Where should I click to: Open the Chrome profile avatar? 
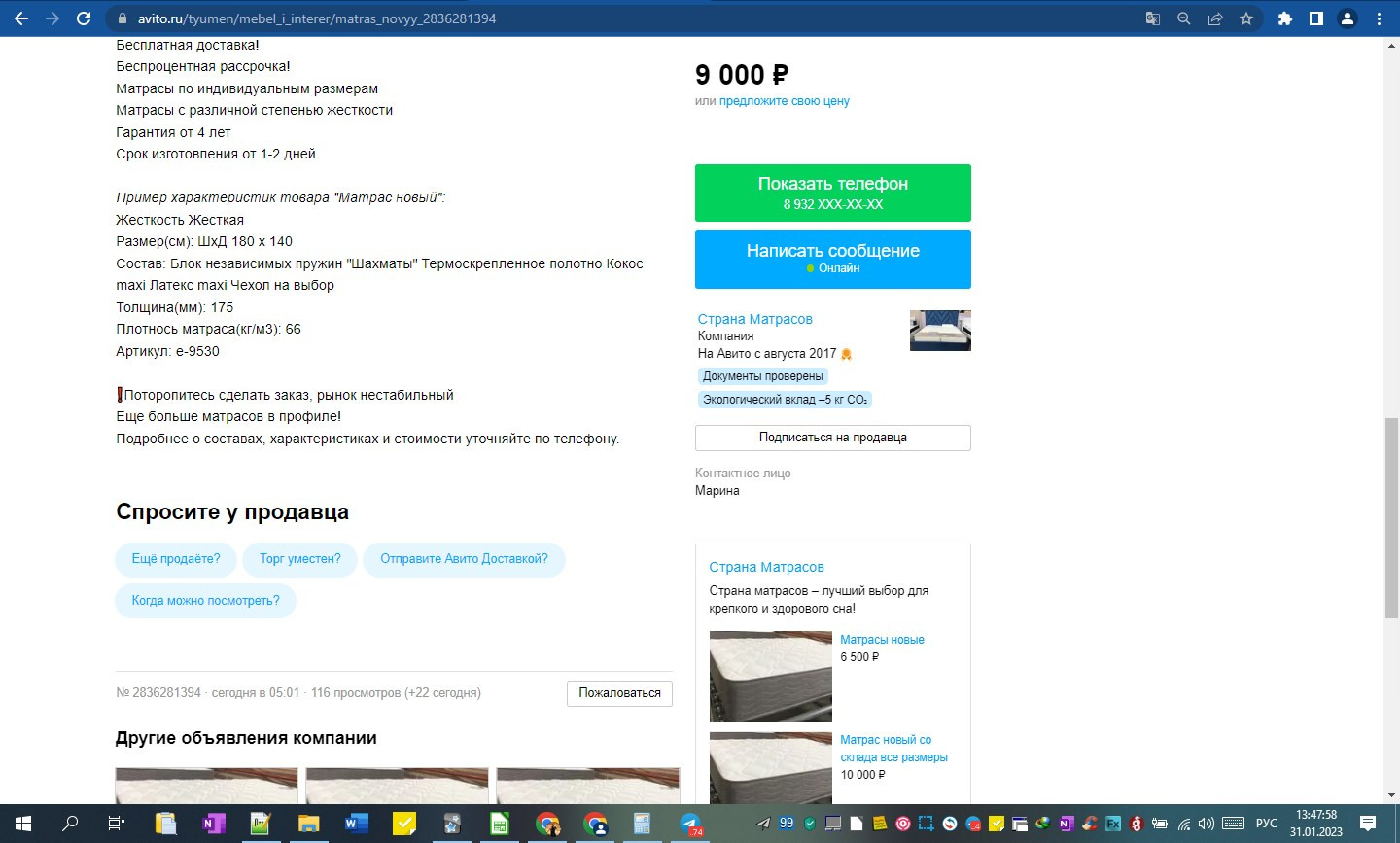(1347, 18)
